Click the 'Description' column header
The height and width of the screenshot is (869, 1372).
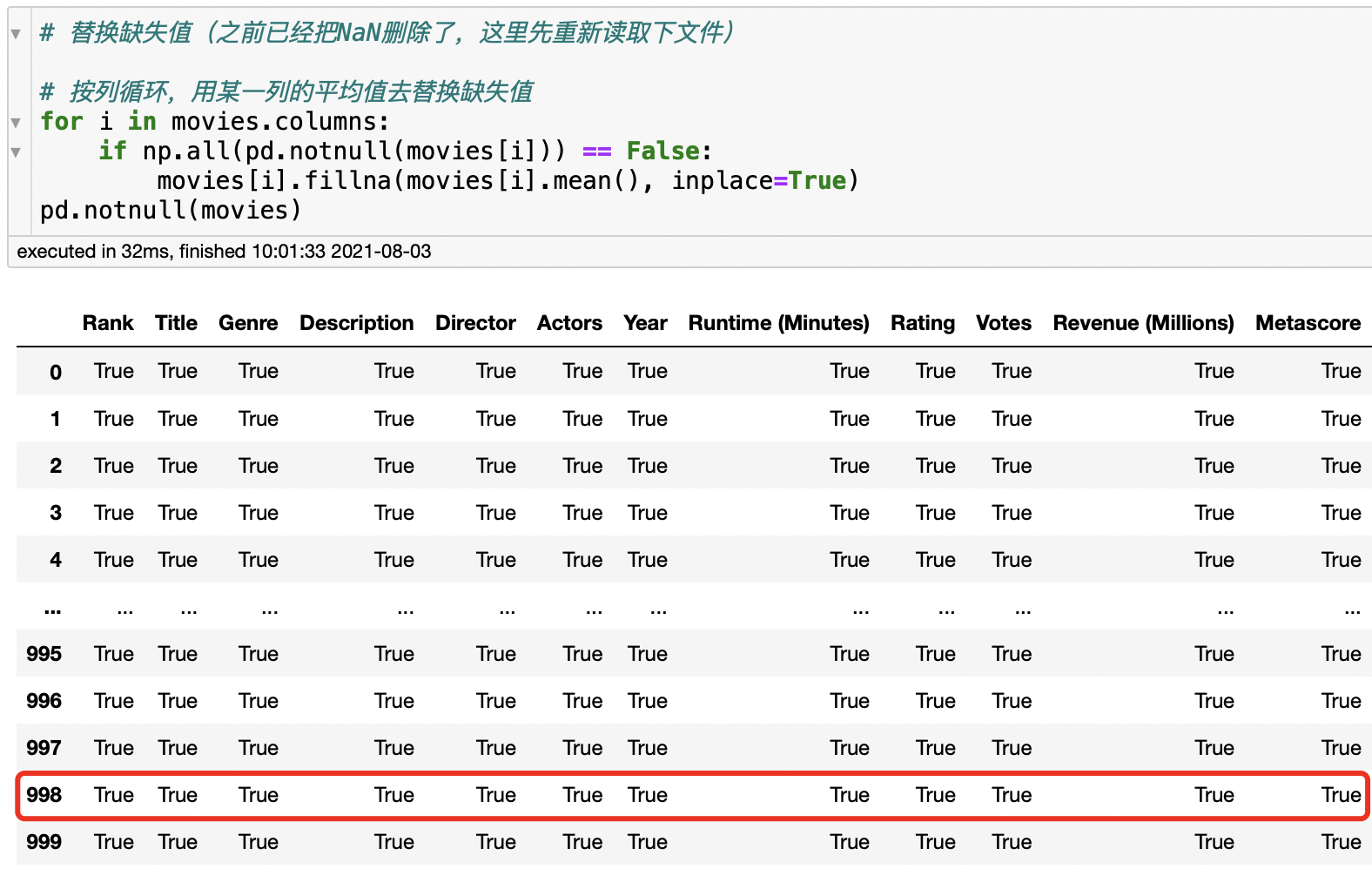pos(357,323)
